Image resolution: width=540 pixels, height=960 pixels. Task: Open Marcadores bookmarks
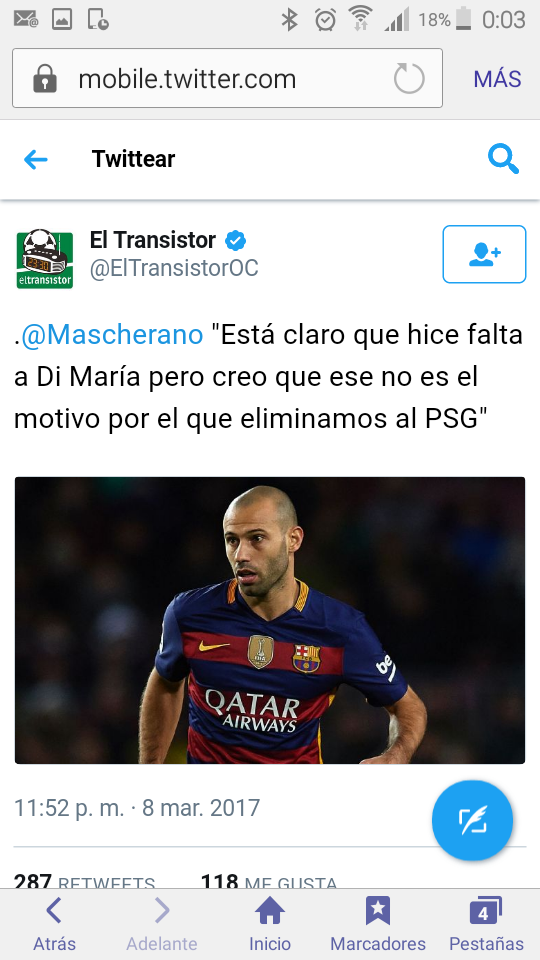pos(378,924)
